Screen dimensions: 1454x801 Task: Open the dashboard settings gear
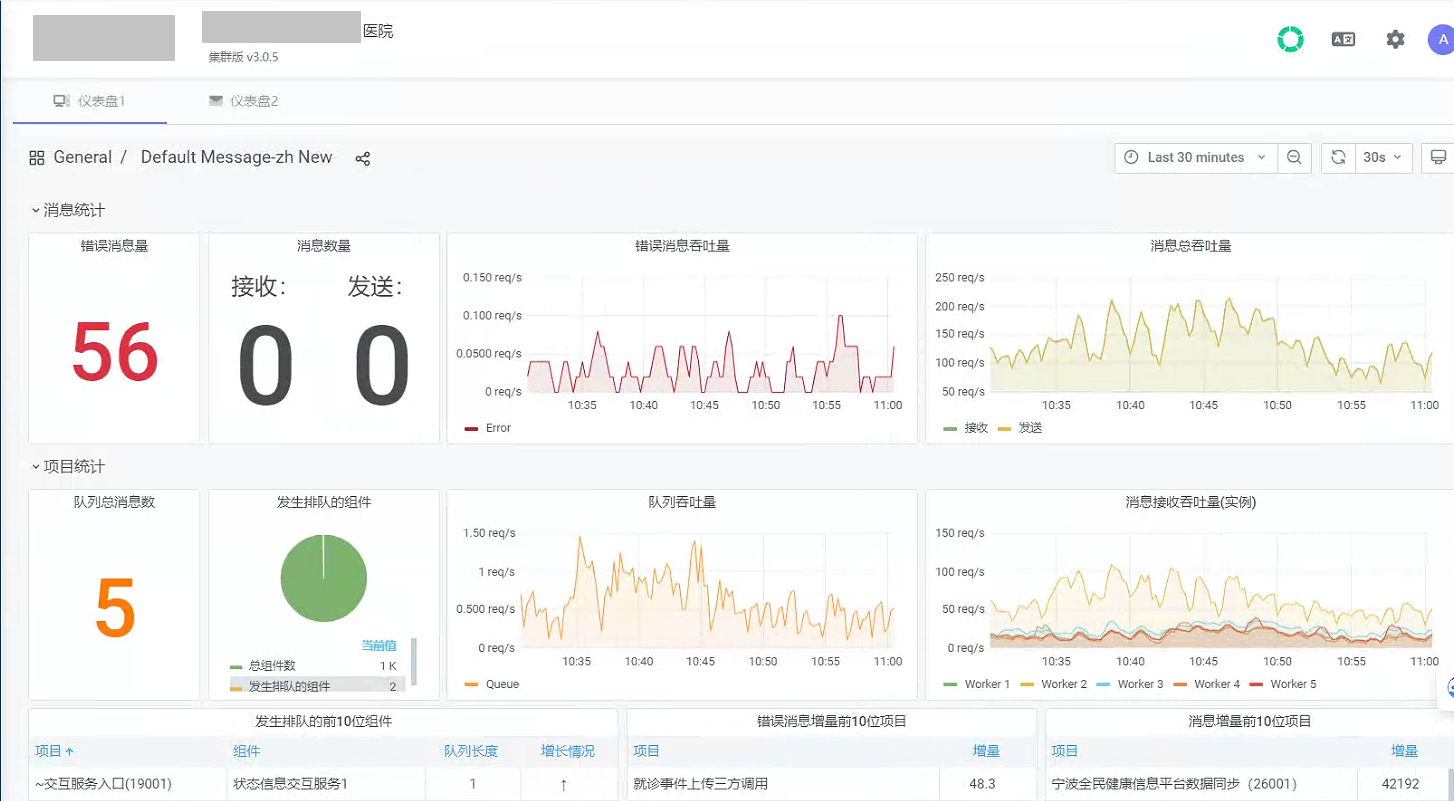[1395, 39]
